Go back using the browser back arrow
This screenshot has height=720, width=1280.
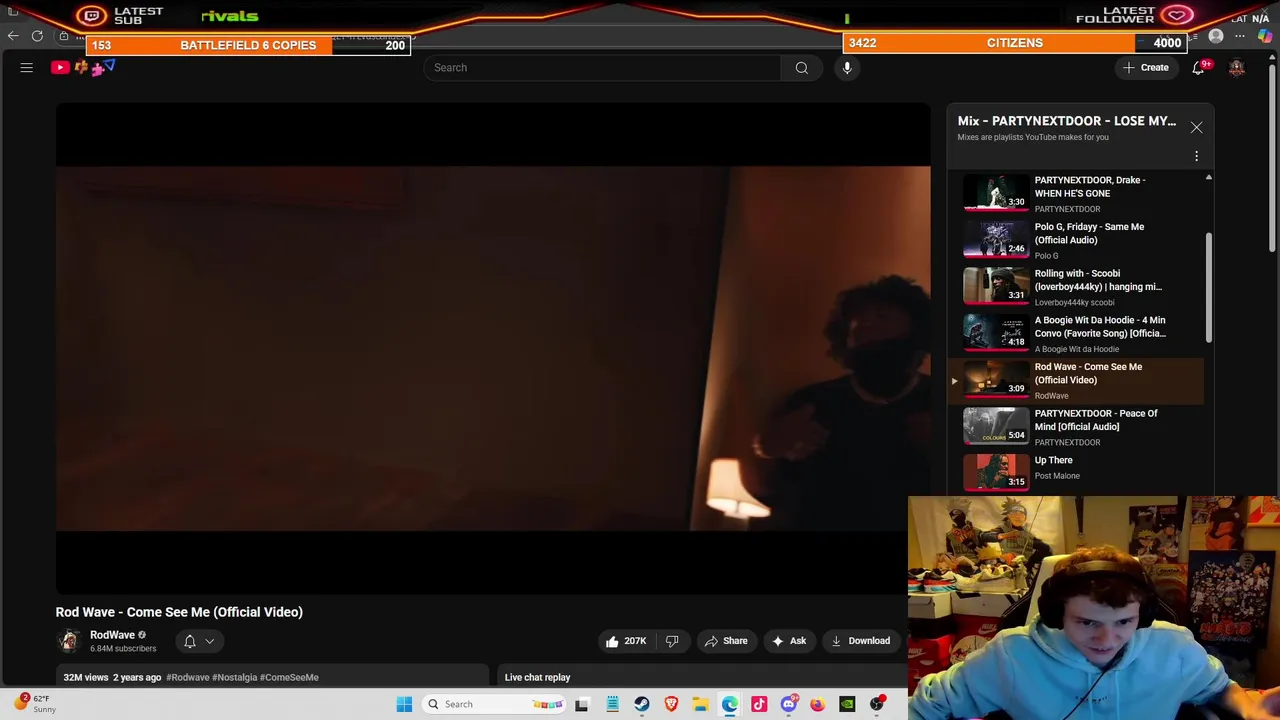13,36
